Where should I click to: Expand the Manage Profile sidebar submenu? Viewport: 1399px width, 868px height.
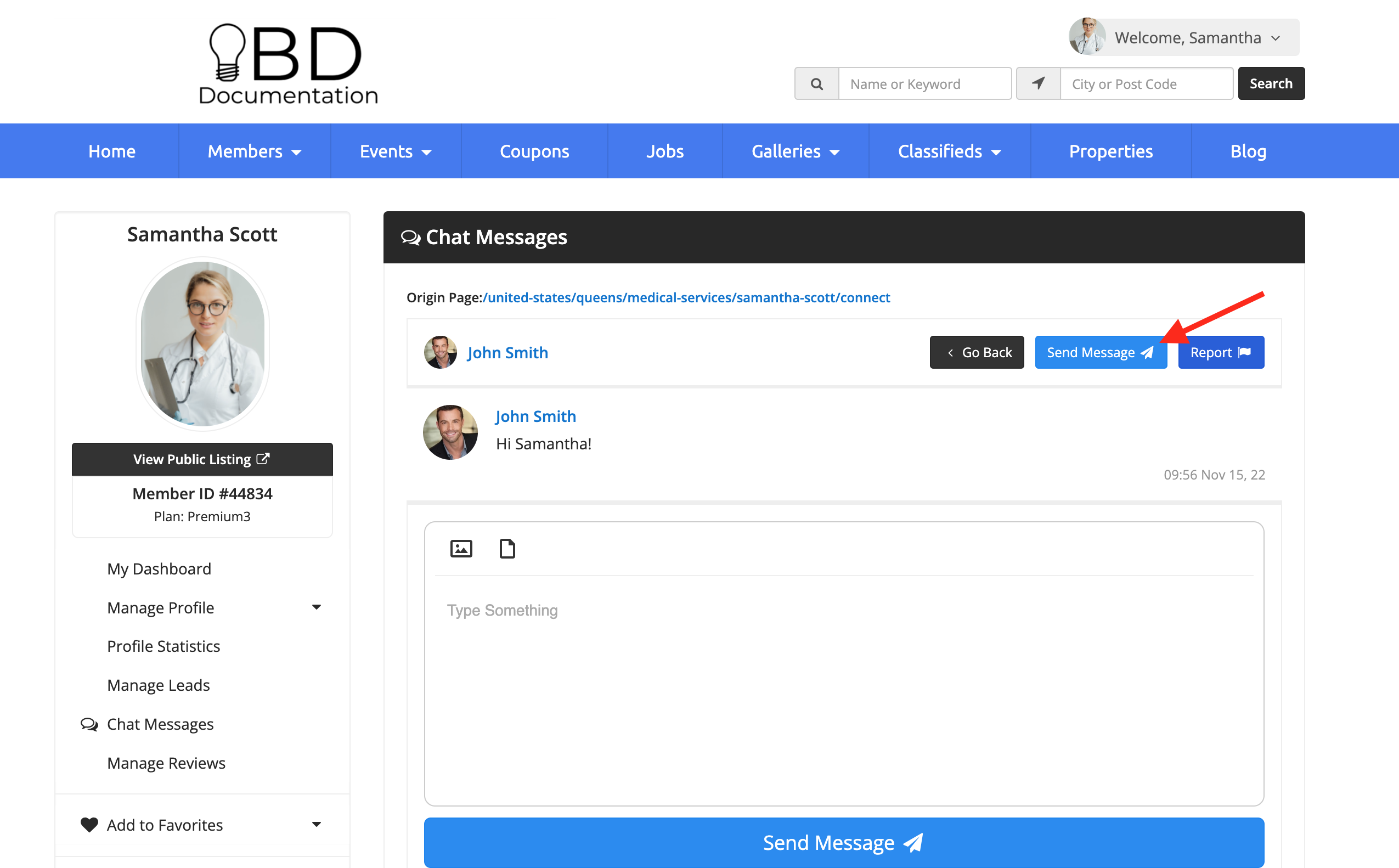pyautogui.click(x=317, y=607)
